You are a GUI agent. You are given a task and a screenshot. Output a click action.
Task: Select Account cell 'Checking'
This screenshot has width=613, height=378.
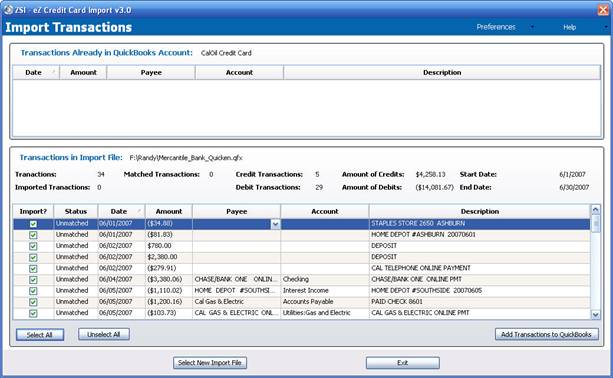click(x=324, y=279)
